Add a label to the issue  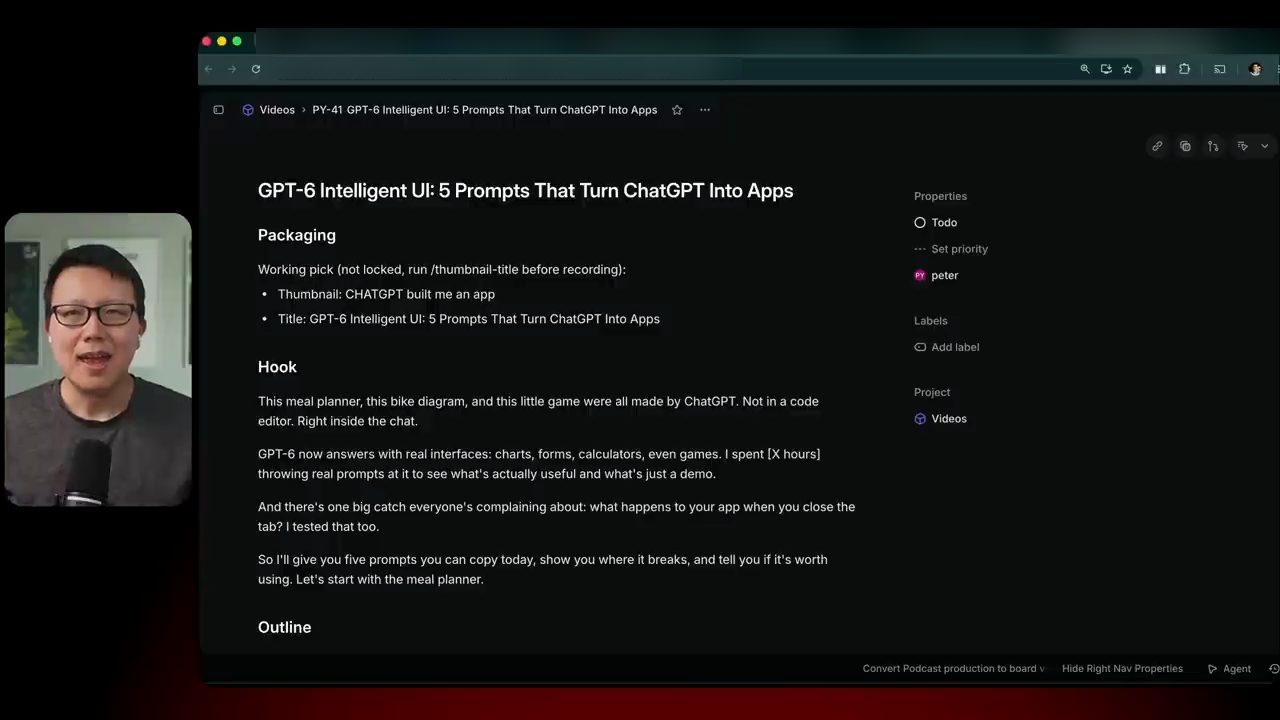point(947,347)
